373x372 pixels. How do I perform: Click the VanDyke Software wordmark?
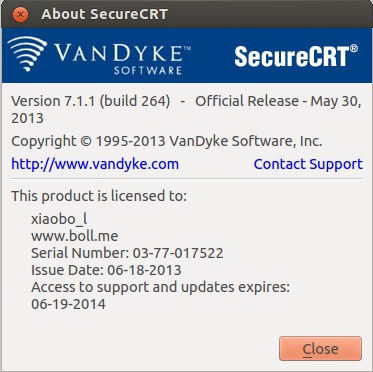click(123, 59)
